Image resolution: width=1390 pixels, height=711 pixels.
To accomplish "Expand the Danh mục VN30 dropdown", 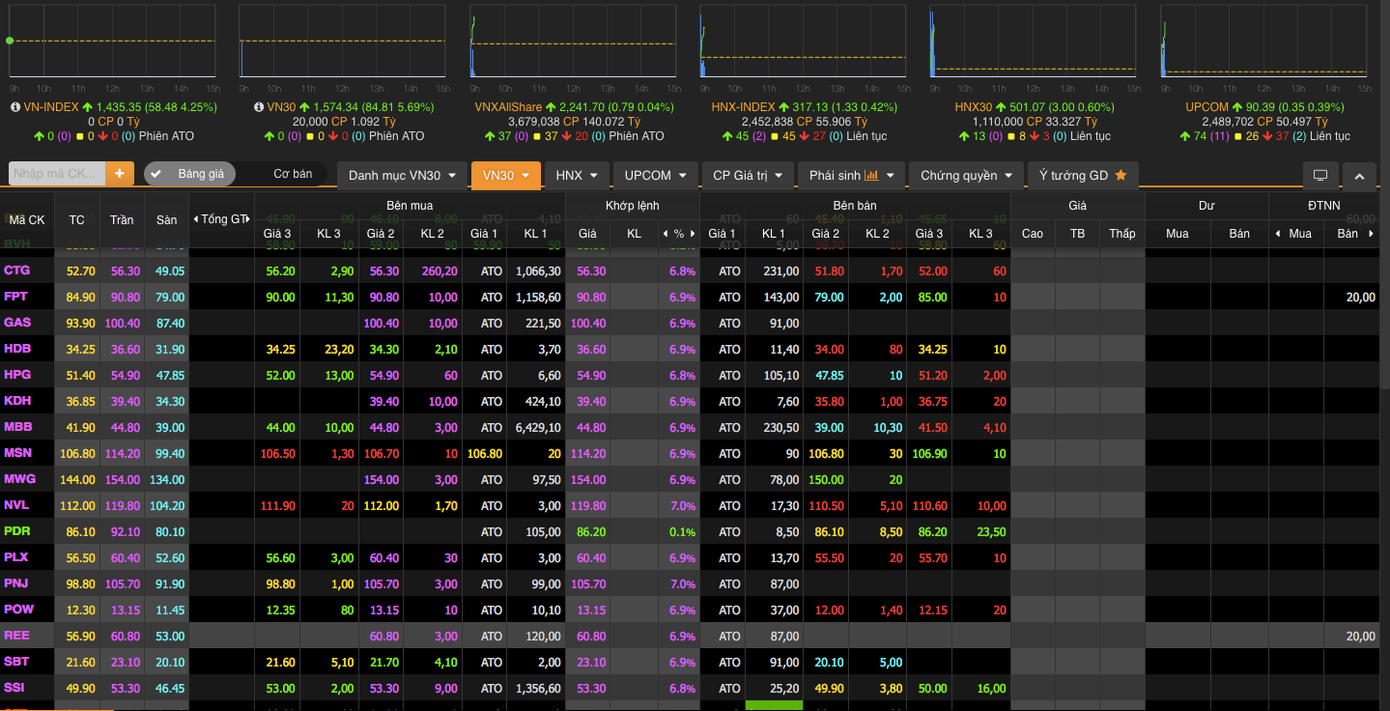I will click(x=402, y=175).
